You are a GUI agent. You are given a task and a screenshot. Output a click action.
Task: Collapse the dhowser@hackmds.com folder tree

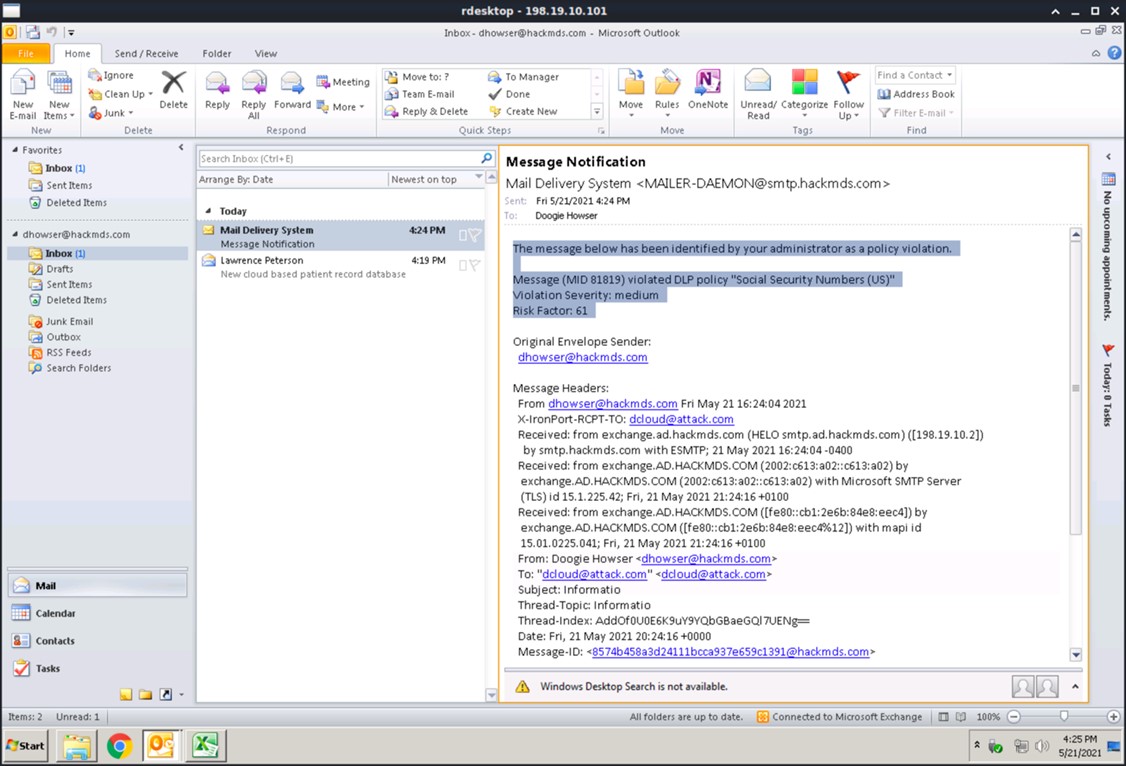click(x=15, y=234)
